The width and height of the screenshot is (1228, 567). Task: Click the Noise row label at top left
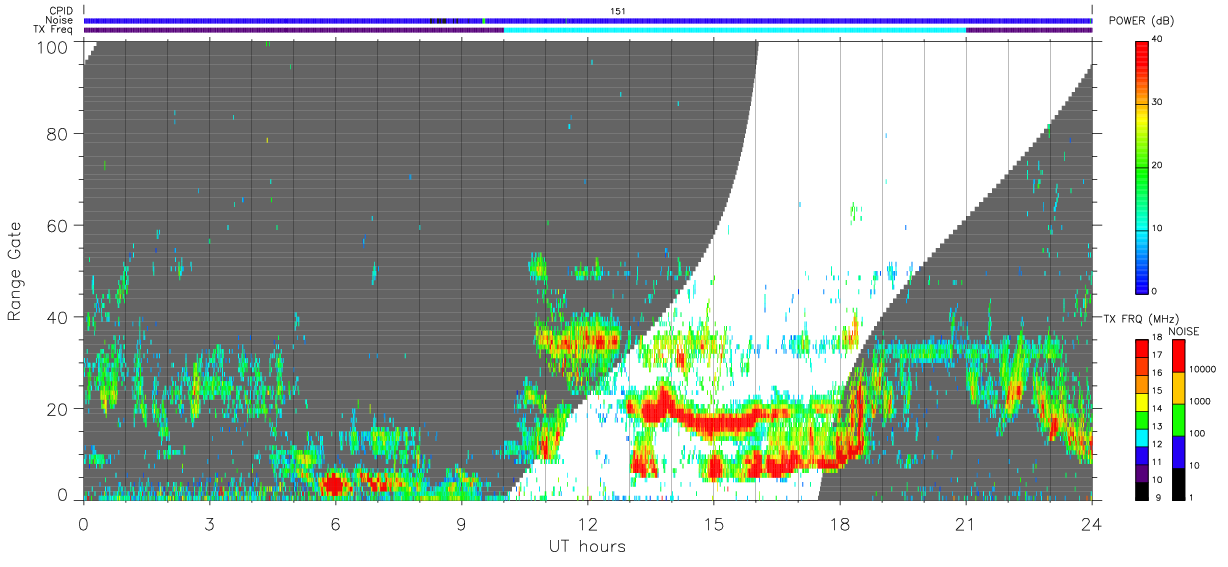pos(59,20)
